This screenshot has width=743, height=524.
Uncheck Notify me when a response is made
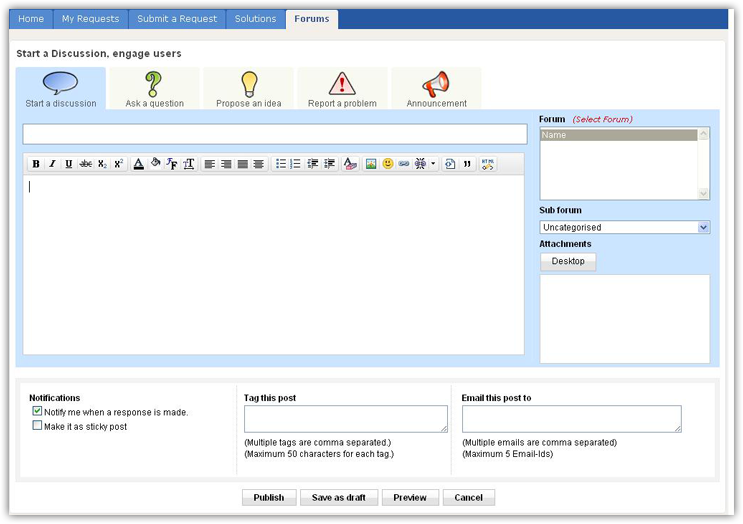pos(37,411)
